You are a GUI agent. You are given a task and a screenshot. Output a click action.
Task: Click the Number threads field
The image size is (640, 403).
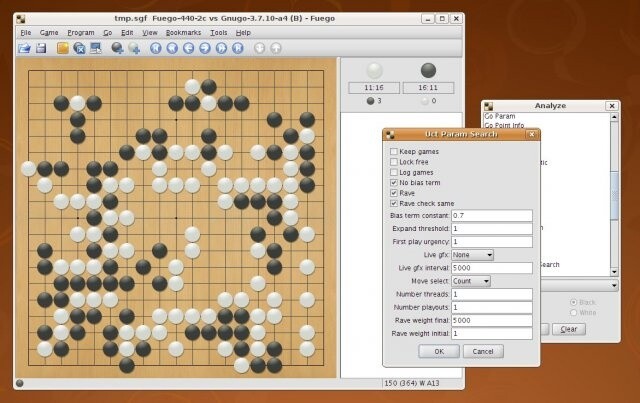tap(491, 294)
